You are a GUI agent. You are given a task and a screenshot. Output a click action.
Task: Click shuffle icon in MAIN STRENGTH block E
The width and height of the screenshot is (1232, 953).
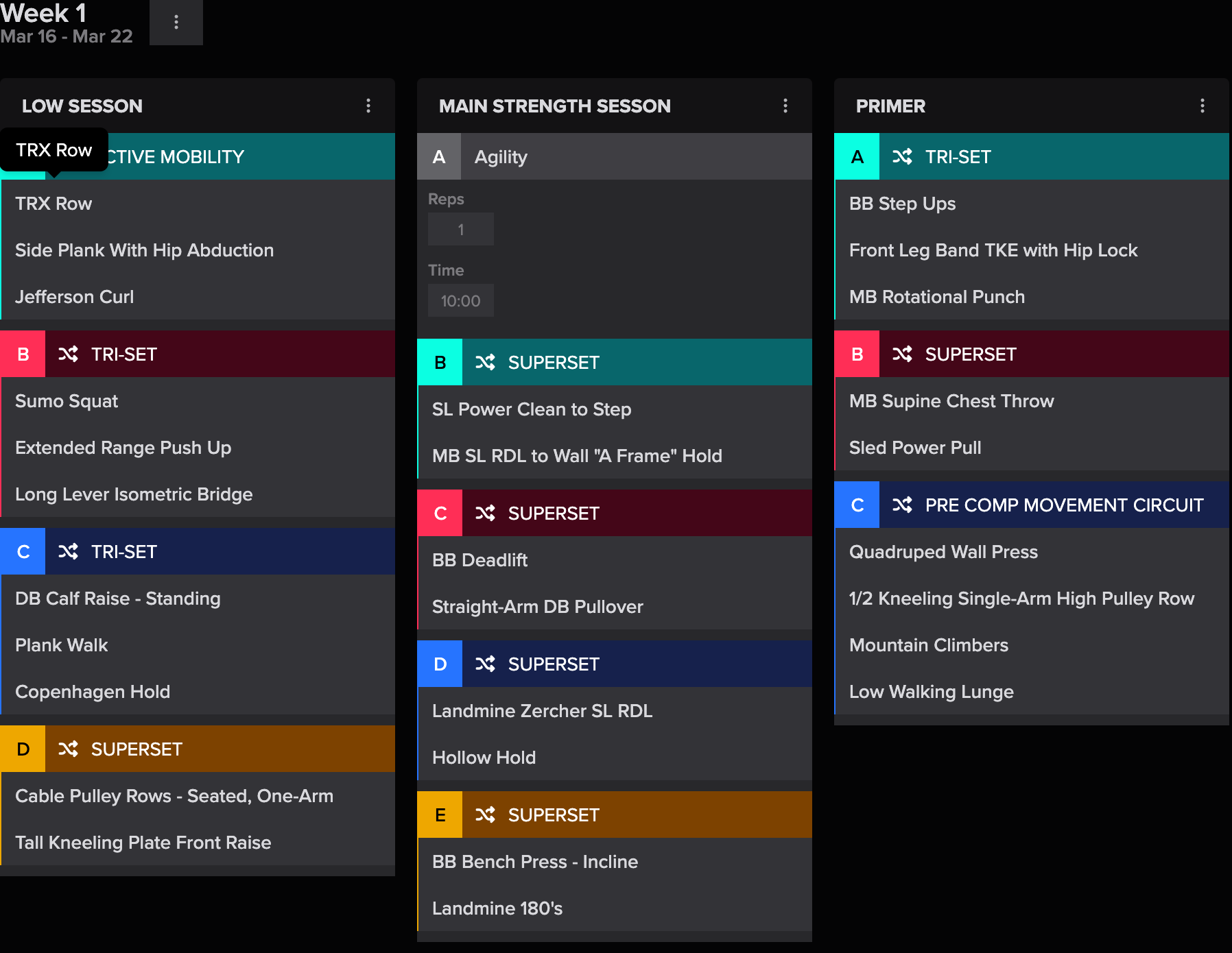485,815
